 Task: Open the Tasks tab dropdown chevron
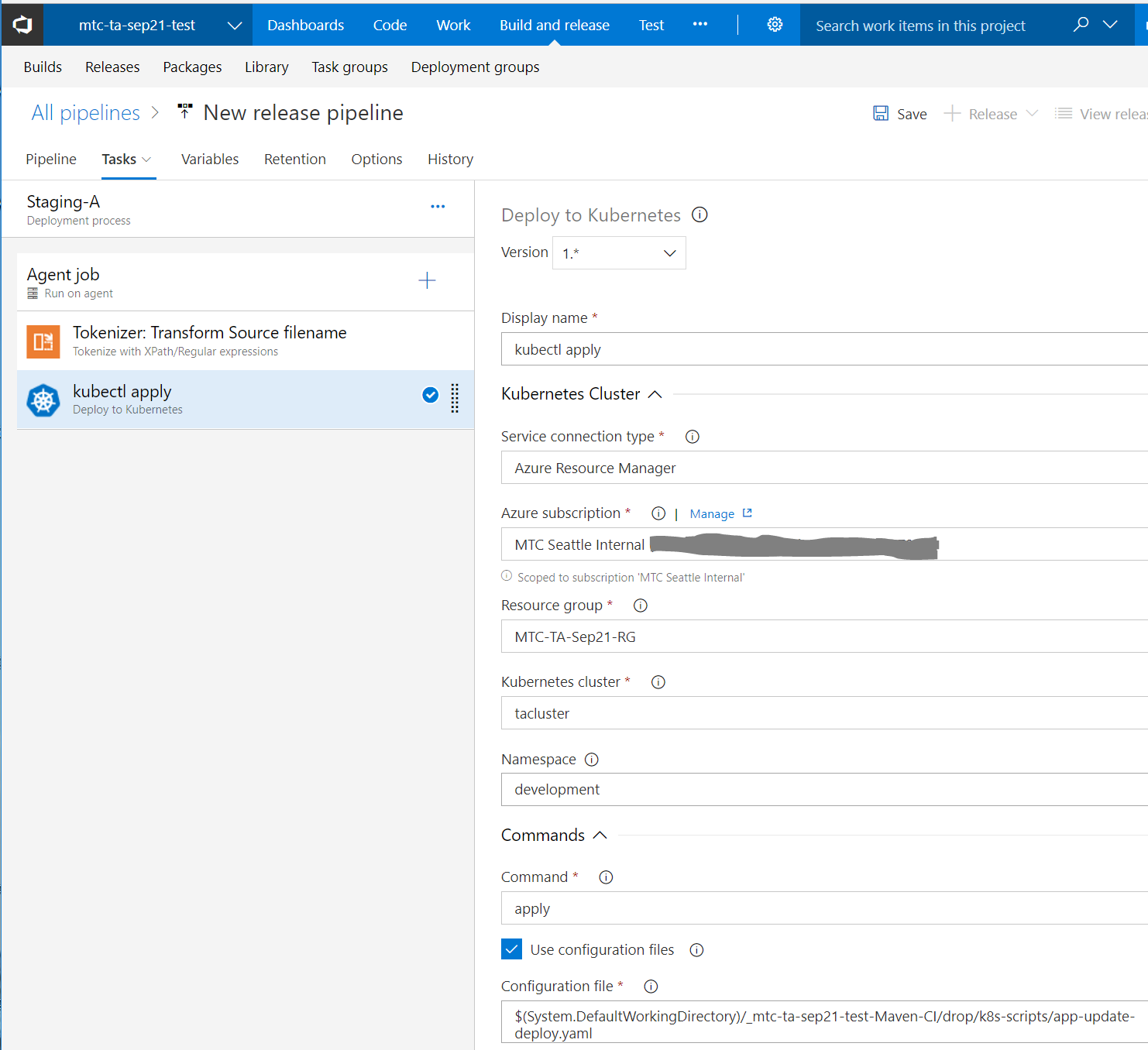146,160
